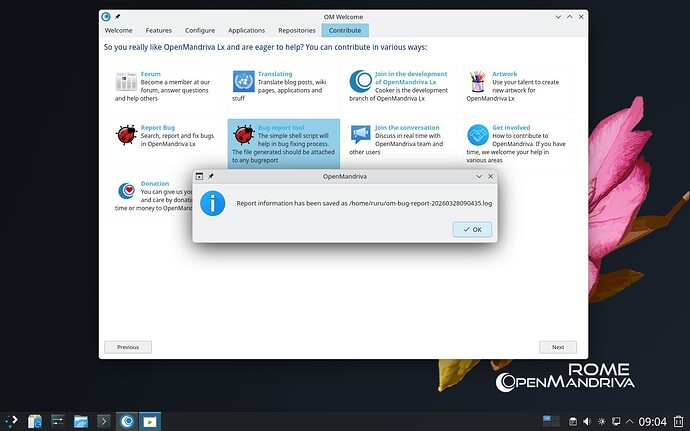690x431 pixels.
Task: Open the Artwork link
Action: coord(505,74)
